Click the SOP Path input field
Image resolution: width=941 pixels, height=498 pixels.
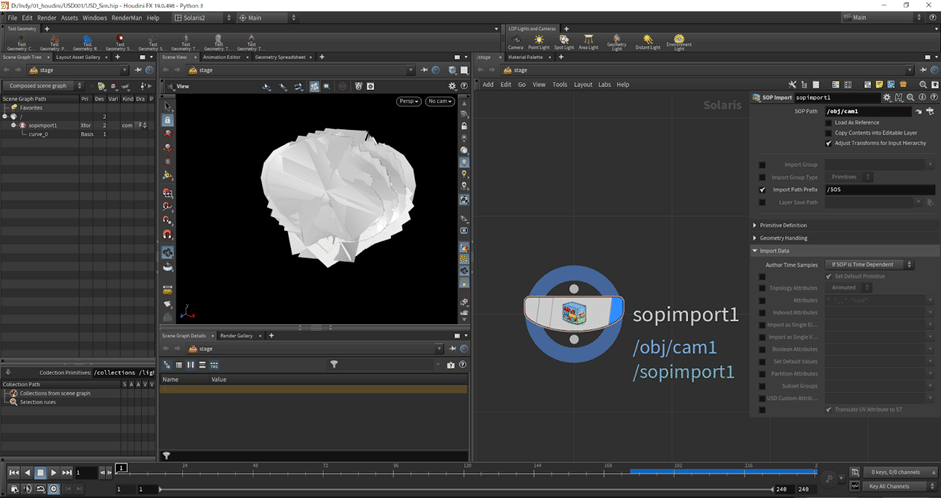point(866,111)
